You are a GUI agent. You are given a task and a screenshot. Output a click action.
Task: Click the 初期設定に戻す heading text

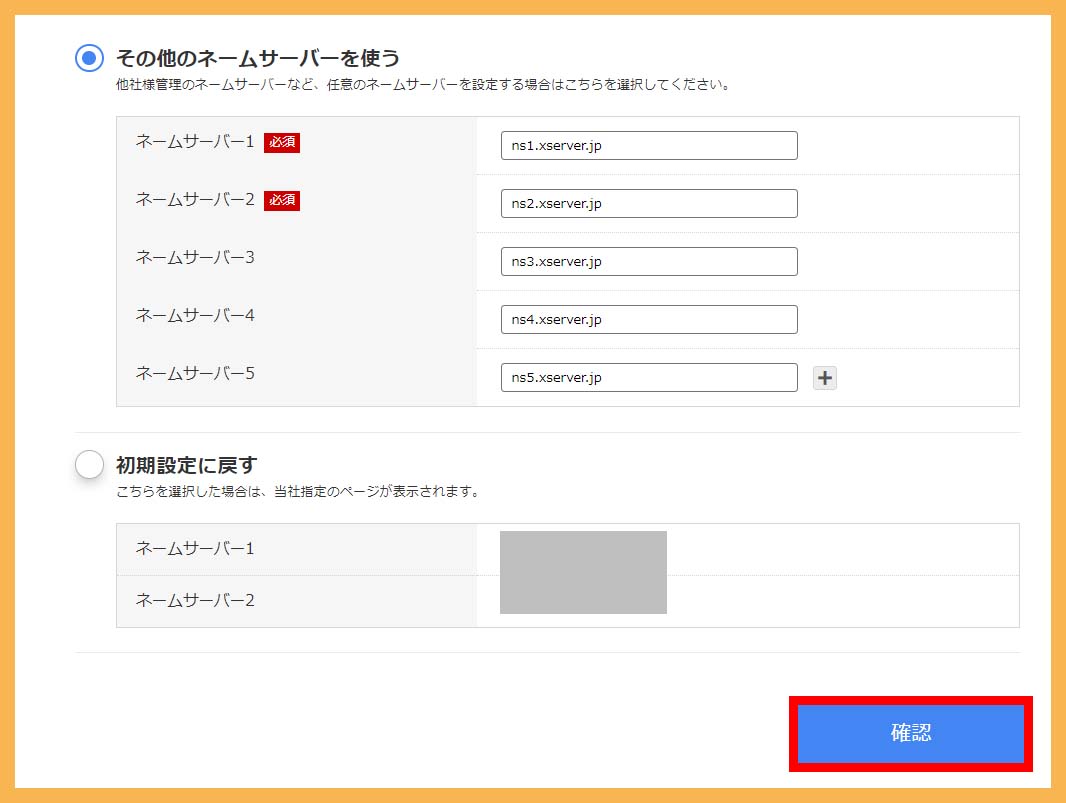186,465
